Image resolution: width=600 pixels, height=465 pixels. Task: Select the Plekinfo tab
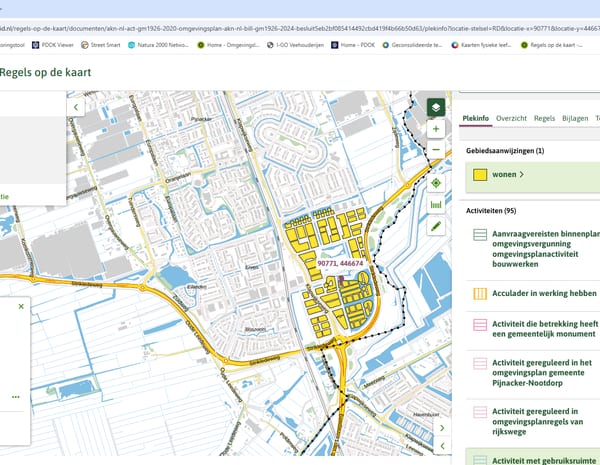[475, 118]
